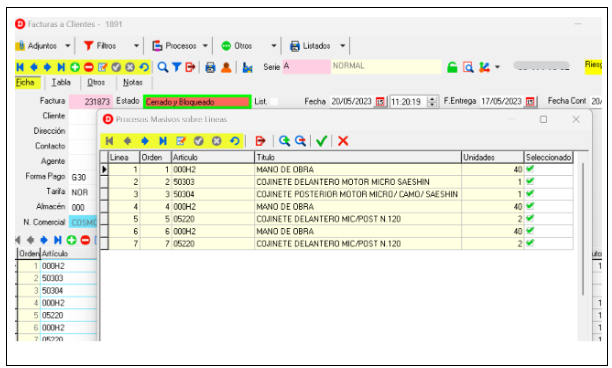Switch to the Tabla tab
Screen dimensions: 612x368
[x=61, y=82]
